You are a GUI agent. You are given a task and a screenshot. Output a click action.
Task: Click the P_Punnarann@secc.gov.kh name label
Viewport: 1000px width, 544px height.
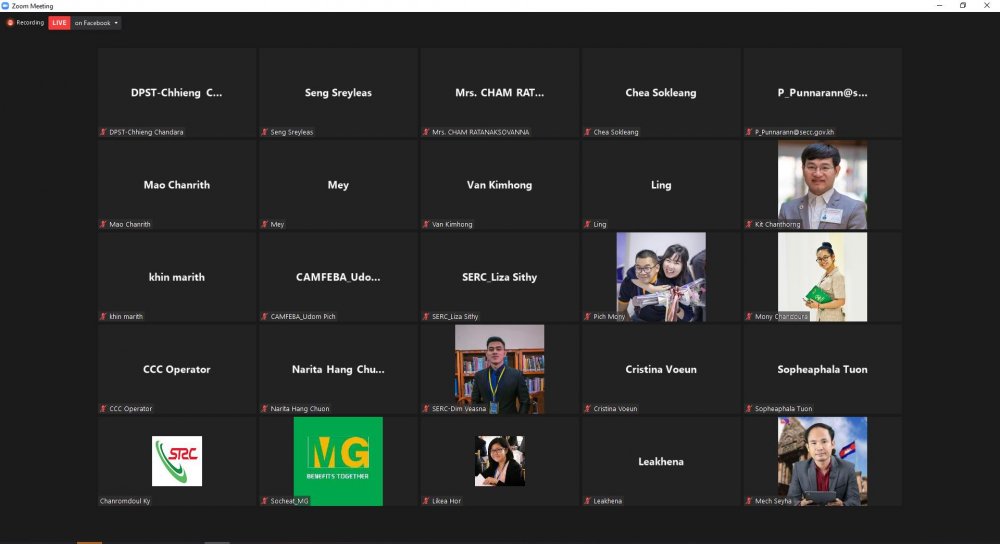pyautogui.click(x=795, y=132)
